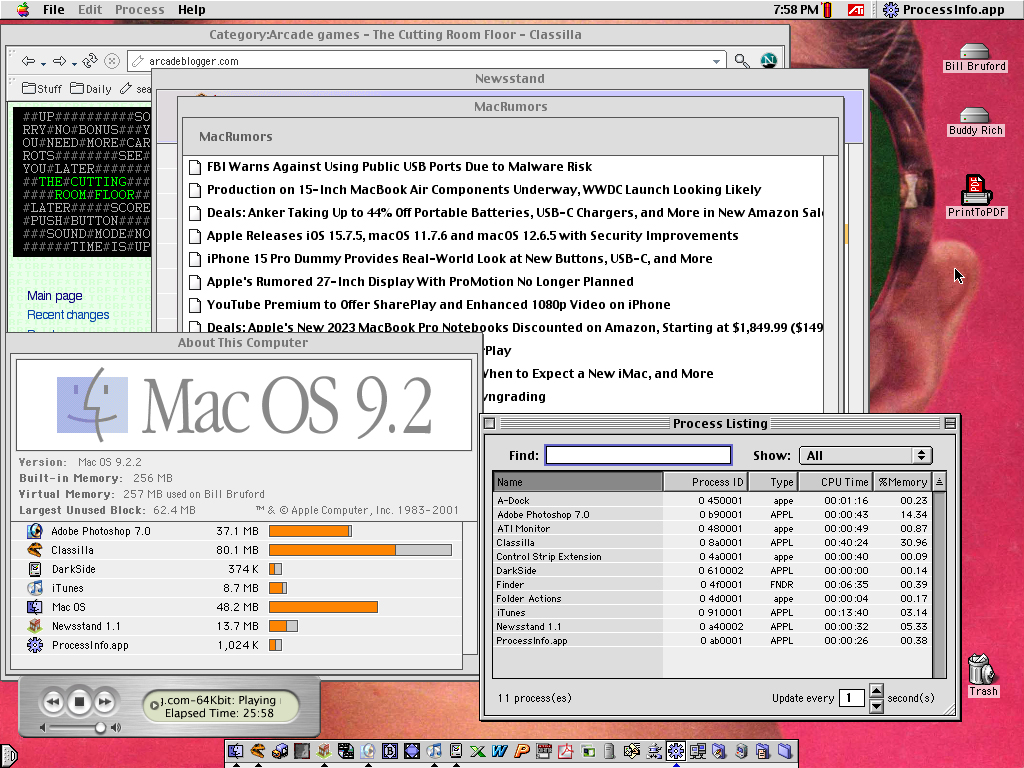This screenshot has width=1024, height=768.
Task: Open the iPhone 15 Pro Dummy article
Action: click(459, 259)
